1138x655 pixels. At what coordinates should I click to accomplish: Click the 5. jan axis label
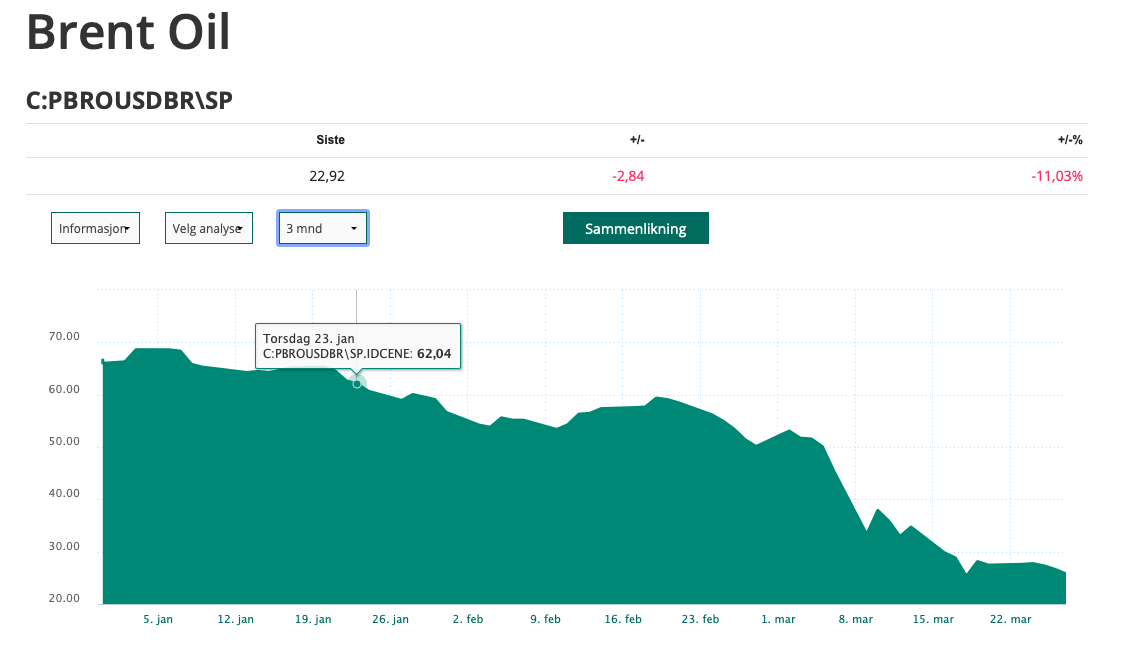click(x=158, y=619)
